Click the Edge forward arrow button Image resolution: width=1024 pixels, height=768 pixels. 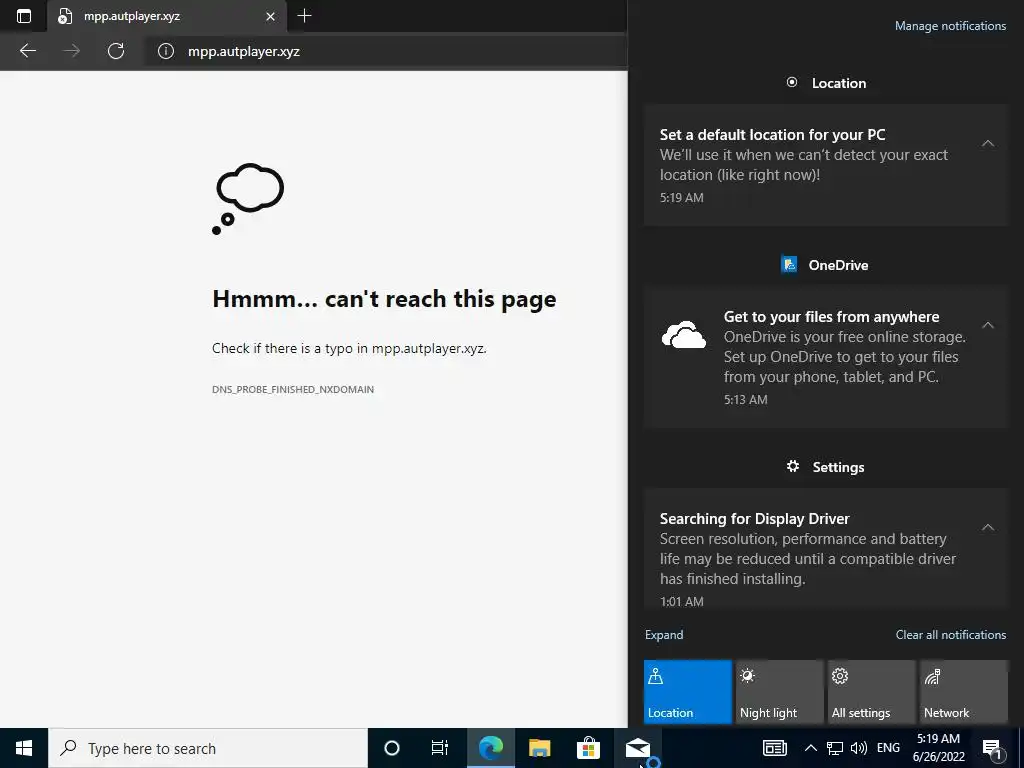(x=71, y=51)
